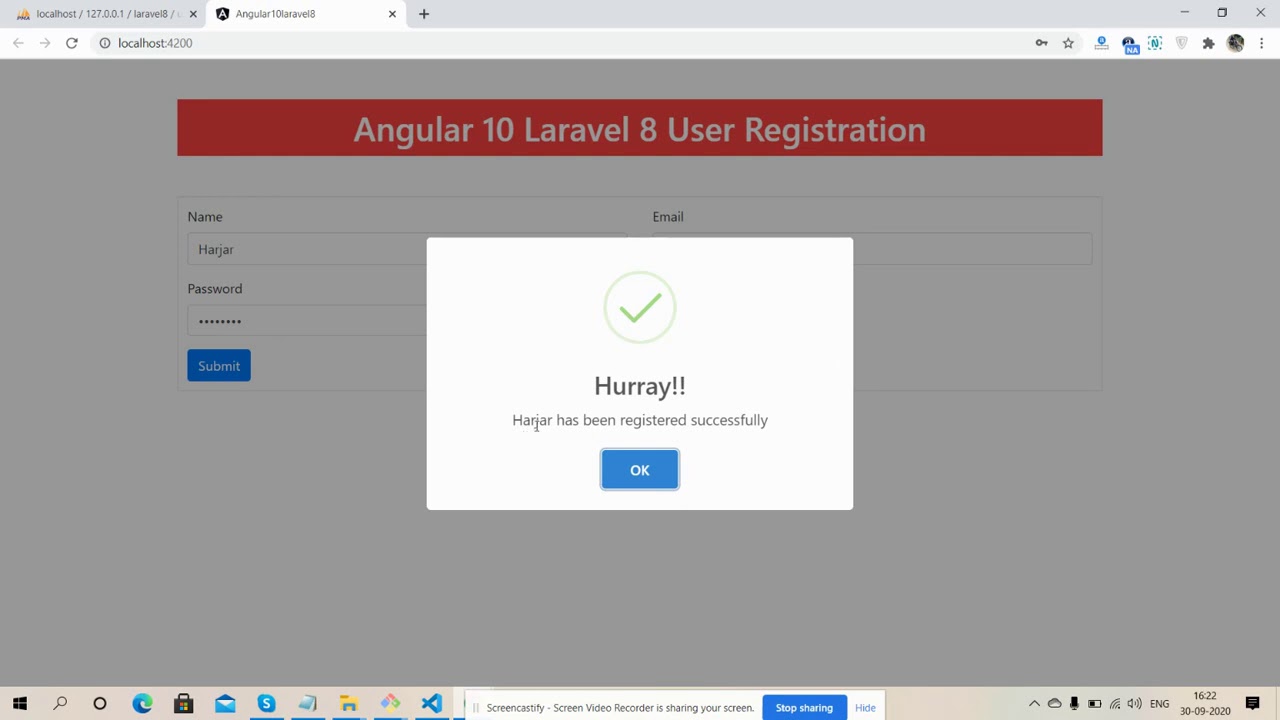Open the extension icon with the NA badge
1280x720 pixels.
tap(1129, 44)
